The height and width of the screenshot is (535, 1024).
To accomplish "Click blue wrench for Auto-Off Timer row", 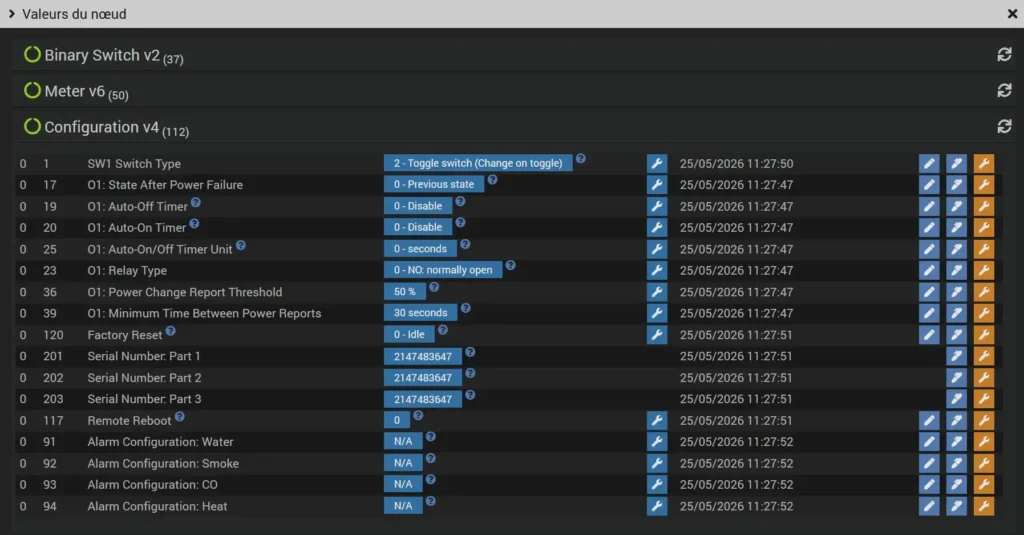I will pos(657,206).
